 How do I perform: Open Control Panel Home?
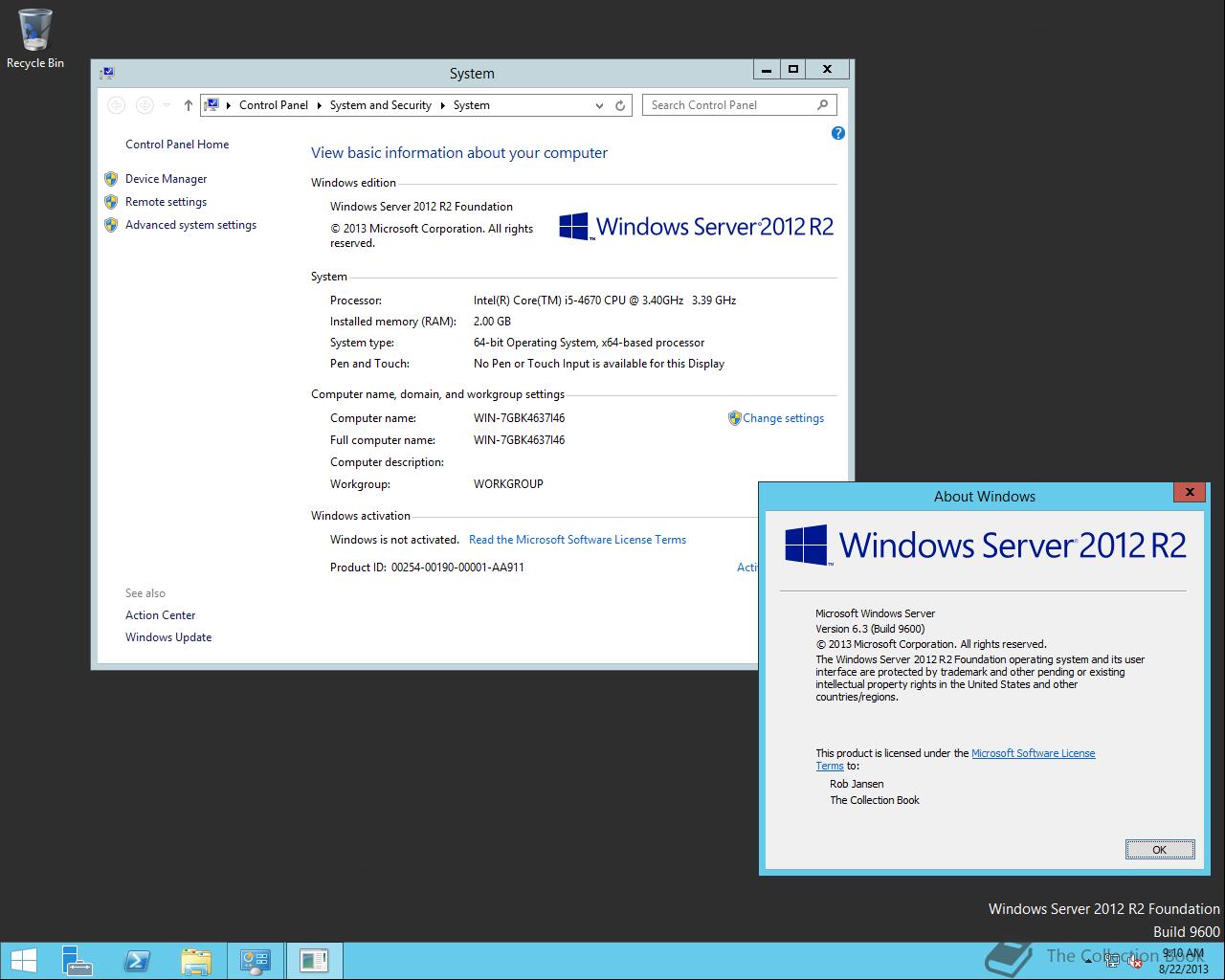[177, 145]
